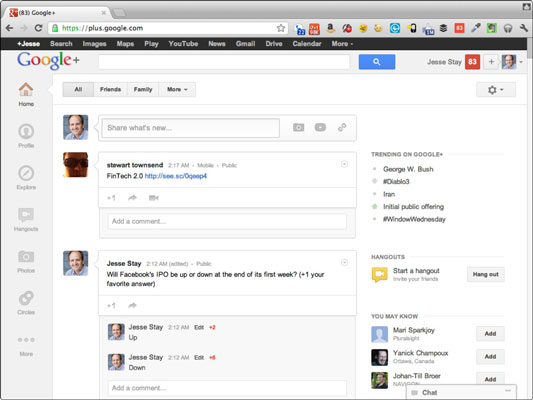533x400 pixels.
Task: Reload the page with the refresh icon
Action: [x=38, y=28]
